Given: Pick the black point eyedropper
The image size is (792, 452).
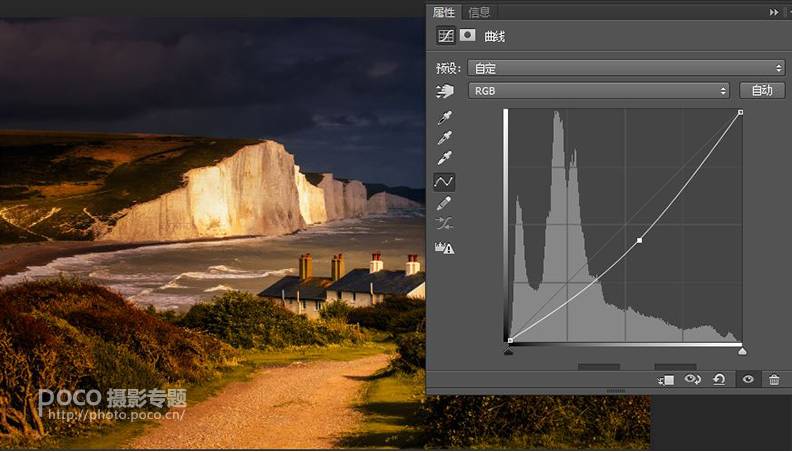Looking at the screenshot, I should click(444, 118).
